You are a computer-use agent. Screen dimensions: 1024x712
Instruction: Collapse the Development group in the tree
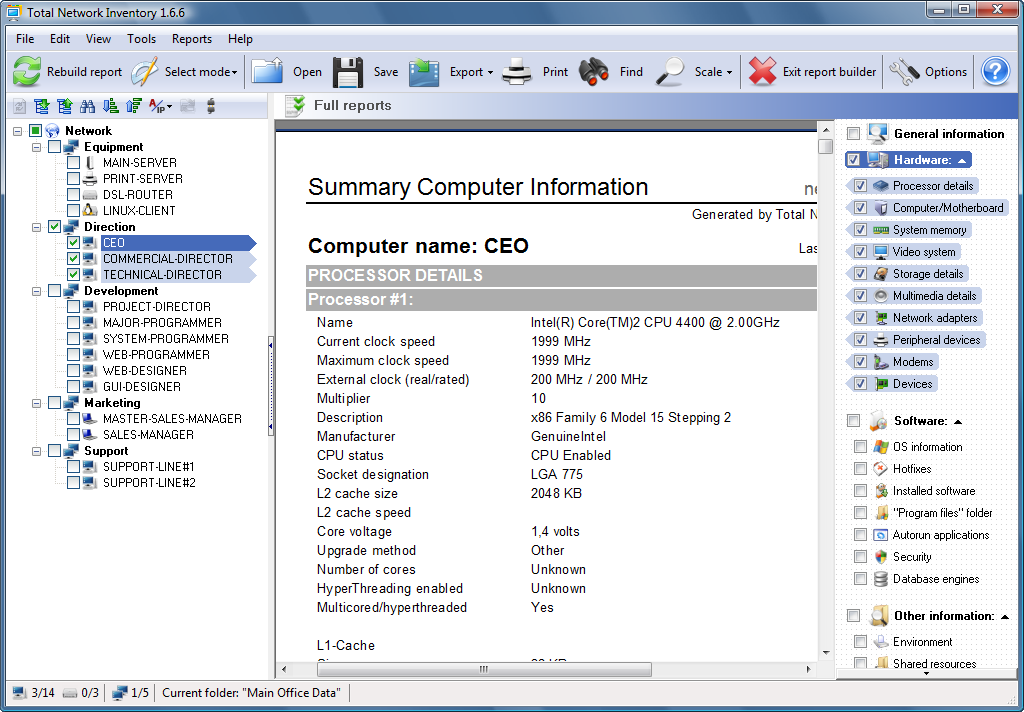pos(37,291)
